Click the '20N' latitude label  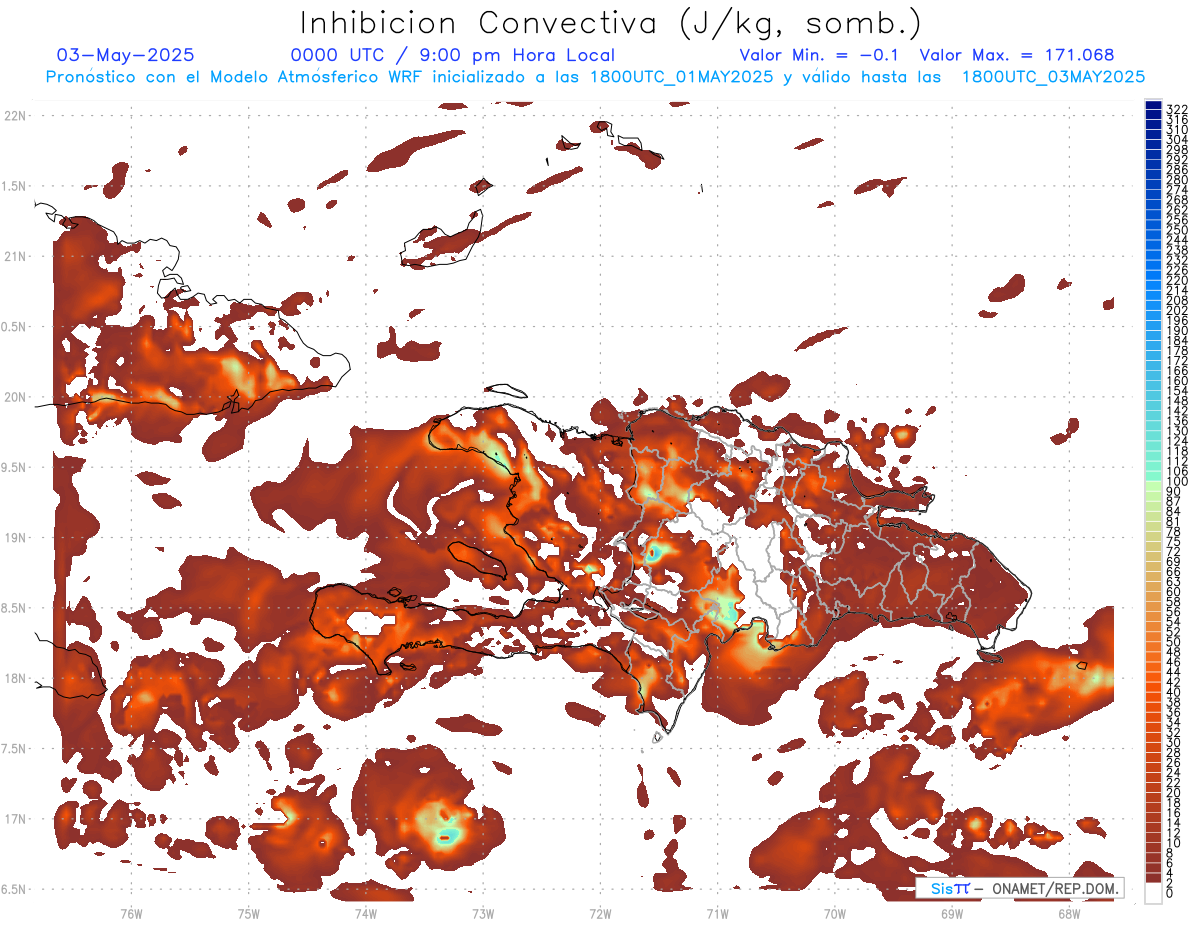(15, 397)
